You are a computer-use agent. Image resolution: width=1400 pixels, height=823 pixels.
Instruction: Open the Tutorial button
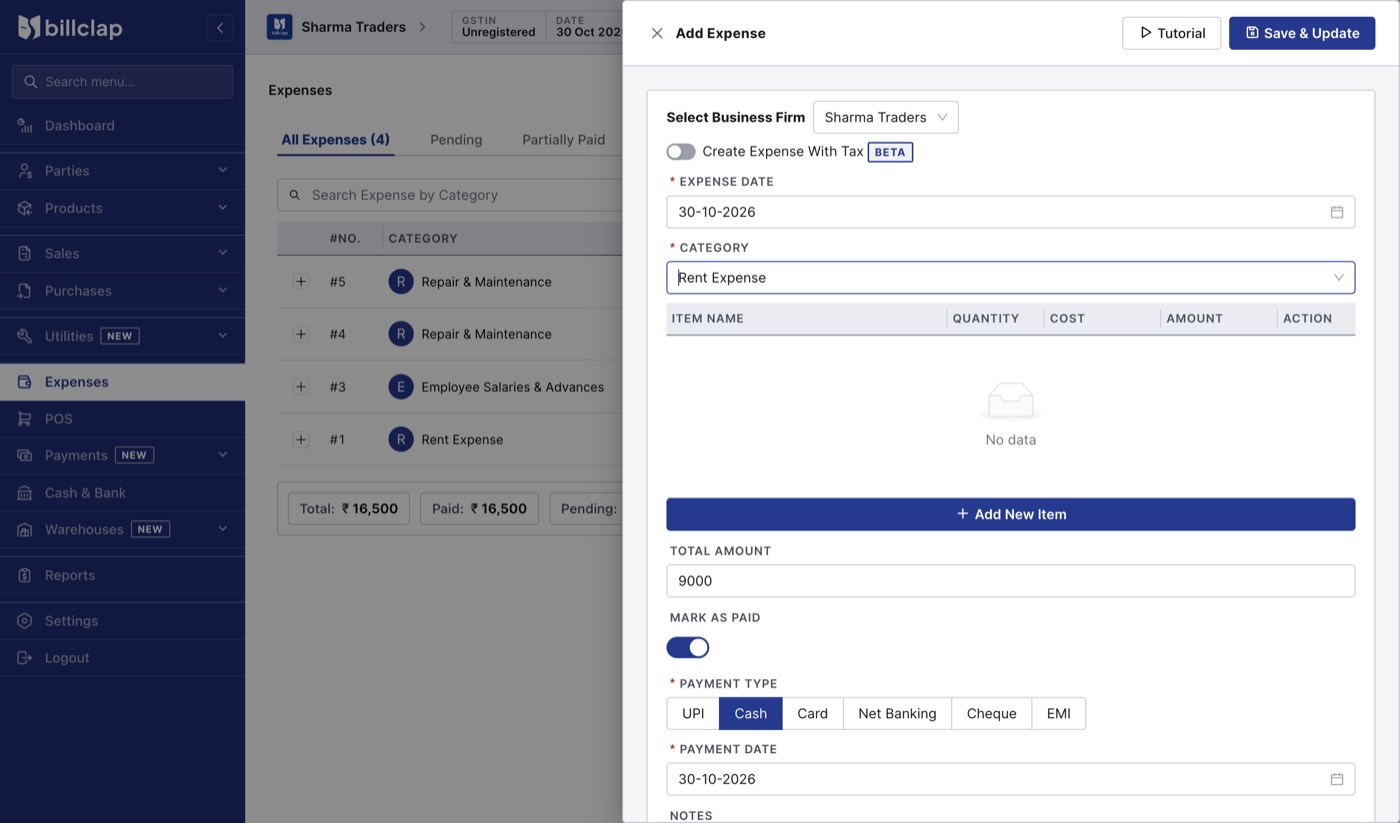[x=1171, y=33]
